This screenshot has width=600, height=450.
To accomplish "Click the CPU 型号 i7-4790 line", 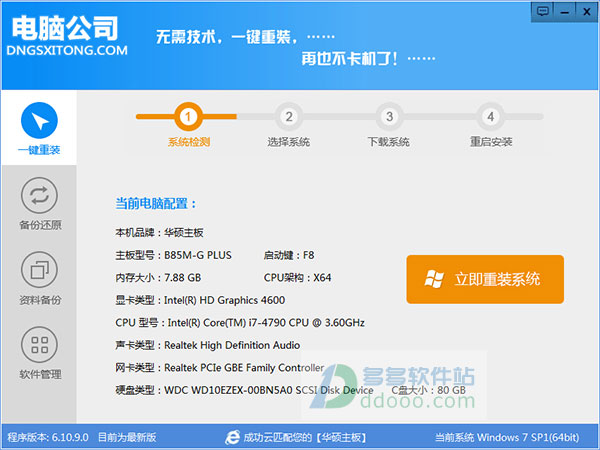I will point(240,323).
